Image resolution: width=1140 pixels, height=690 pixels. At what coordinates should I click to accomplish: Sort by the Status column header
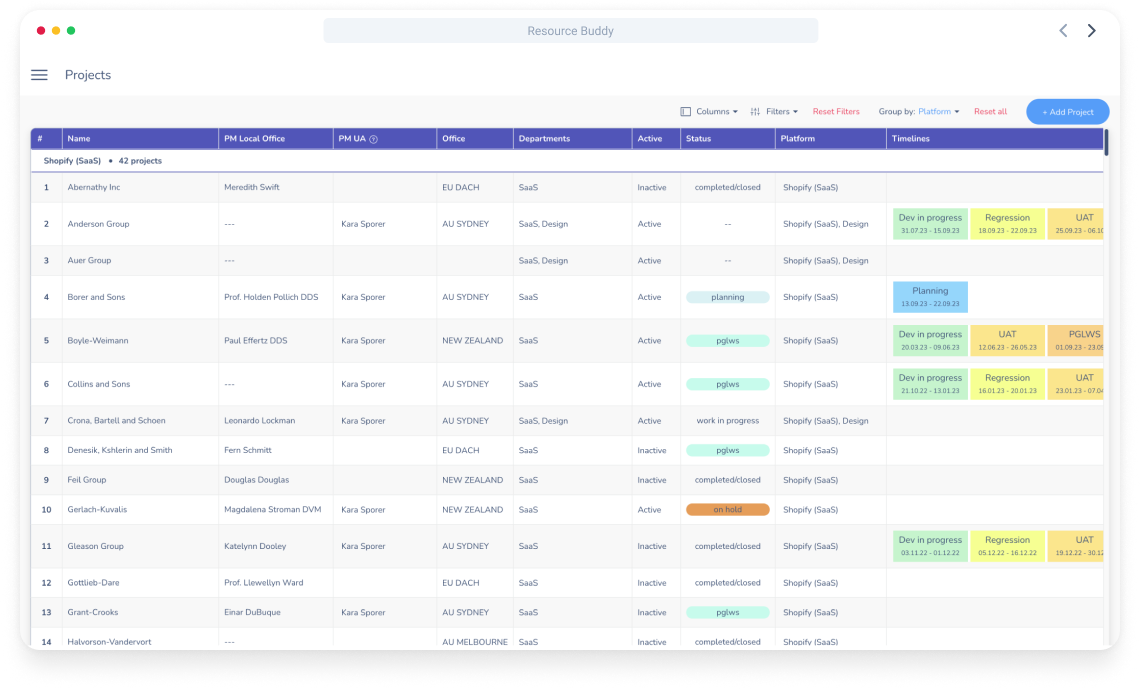coord(699,139)
